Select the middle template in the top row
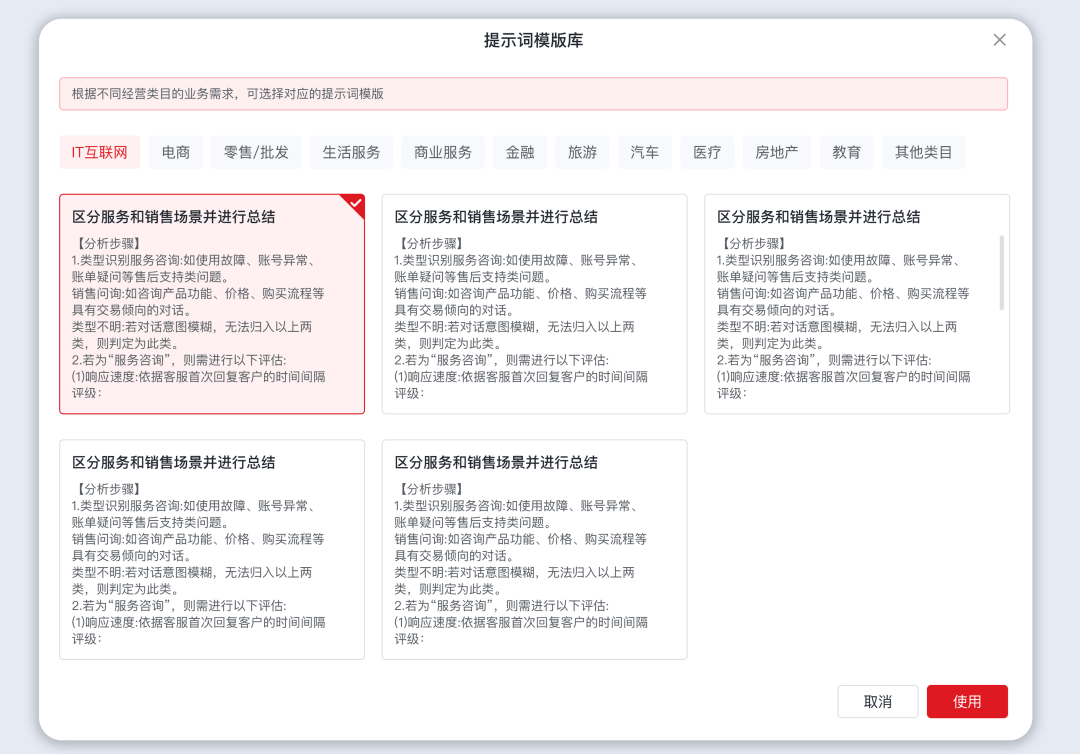Screen dimensions: 1080x754 click(534, 300)
